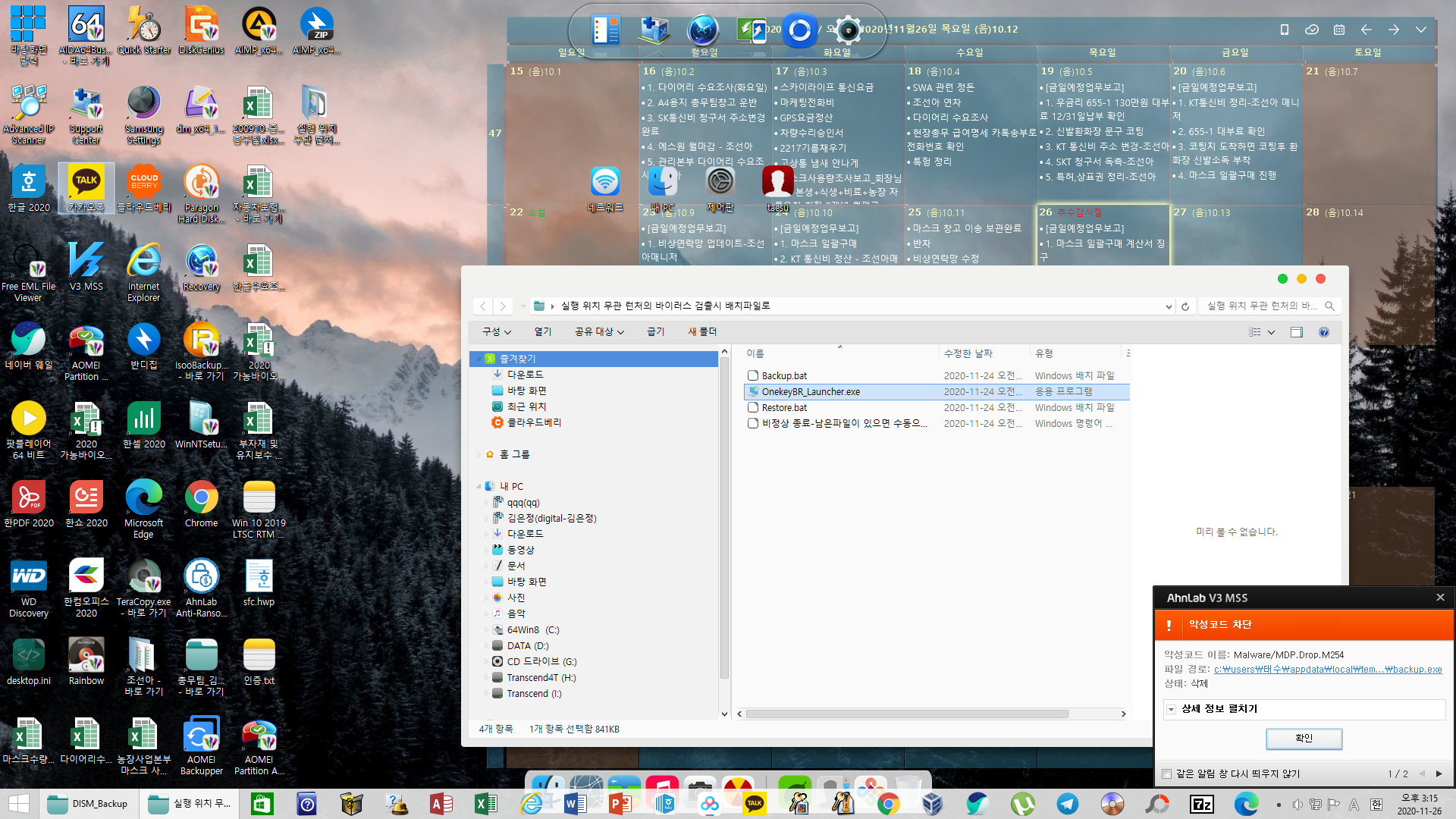Tick checkbox for the 비정상 종료 file
The image size is (1456, 819).
[x=753, y=424]
